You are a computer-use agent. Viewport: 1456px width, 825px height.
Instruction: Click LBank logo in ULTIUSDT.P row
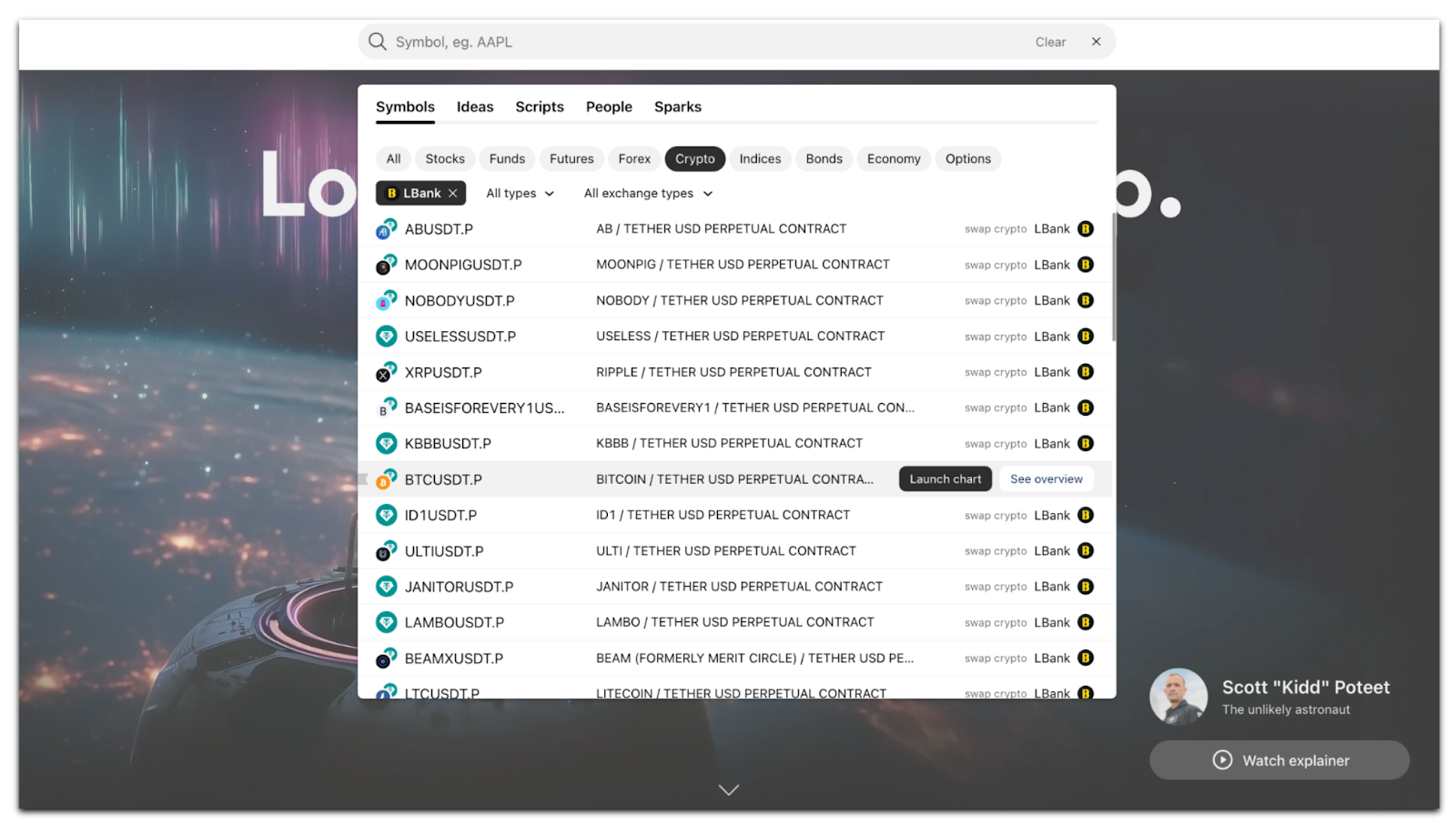(x=1086, y=551)
